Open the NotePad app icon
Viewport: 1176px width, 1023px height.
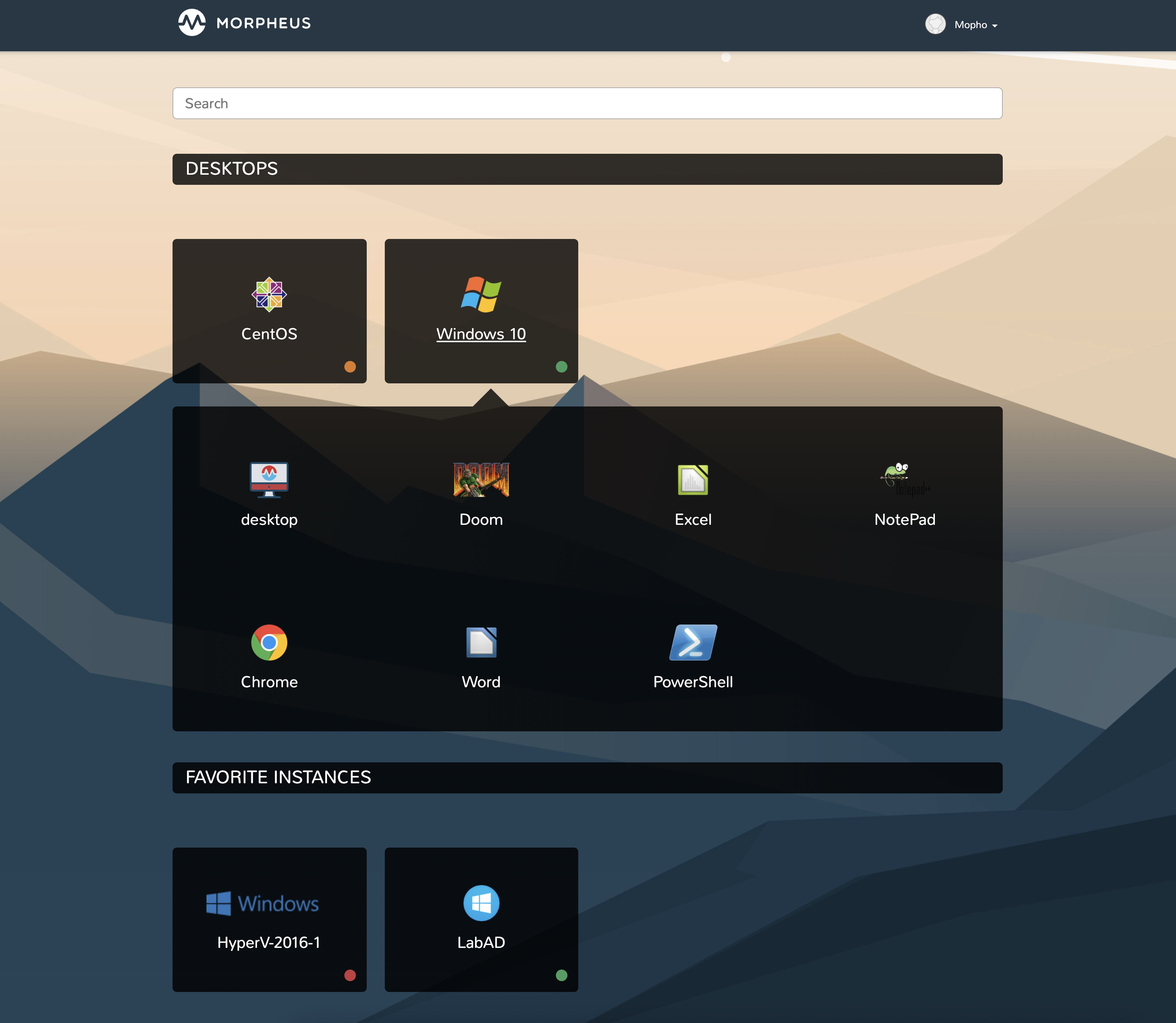tap(904, 479)
